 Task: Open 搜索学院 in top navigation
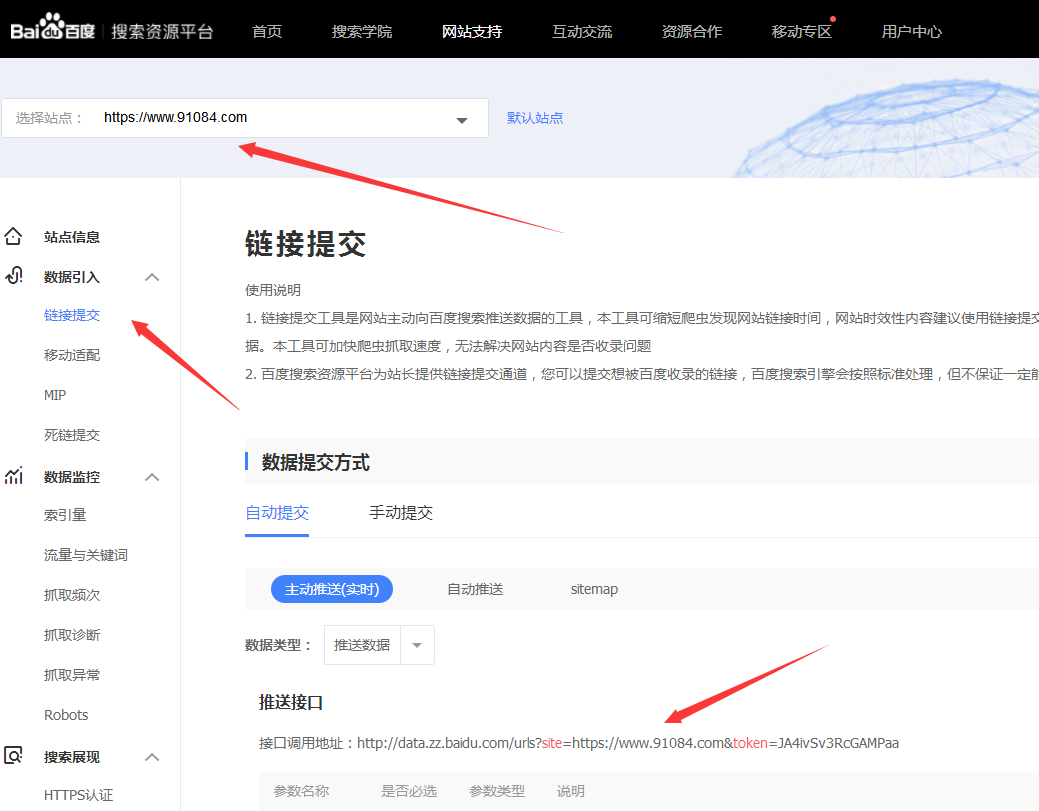coord(362,31)
